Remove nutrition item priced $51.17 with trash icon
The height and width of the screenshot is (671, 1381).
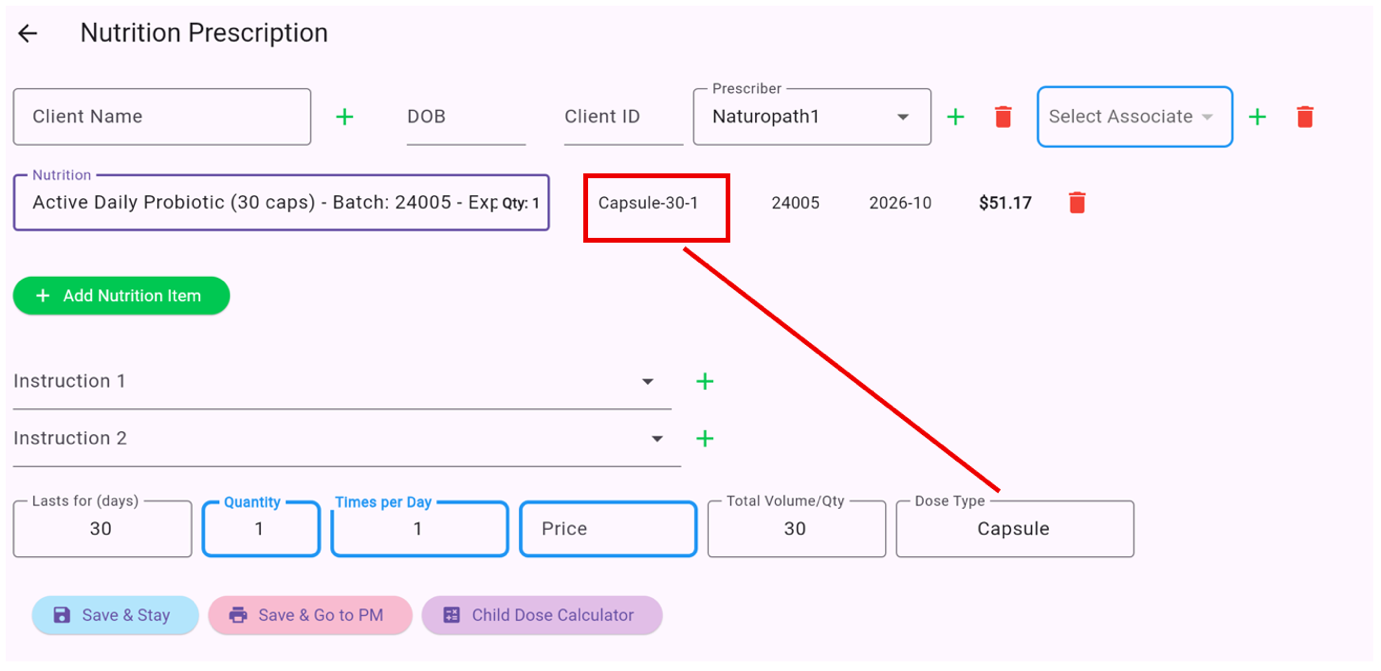[x=1076, y=203]
